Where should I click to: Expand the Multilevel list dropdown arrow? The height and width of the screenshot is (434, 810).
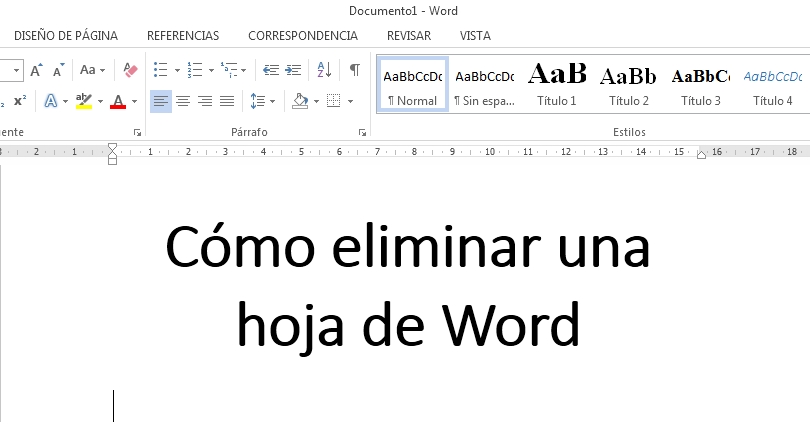(x=243, y=70)
